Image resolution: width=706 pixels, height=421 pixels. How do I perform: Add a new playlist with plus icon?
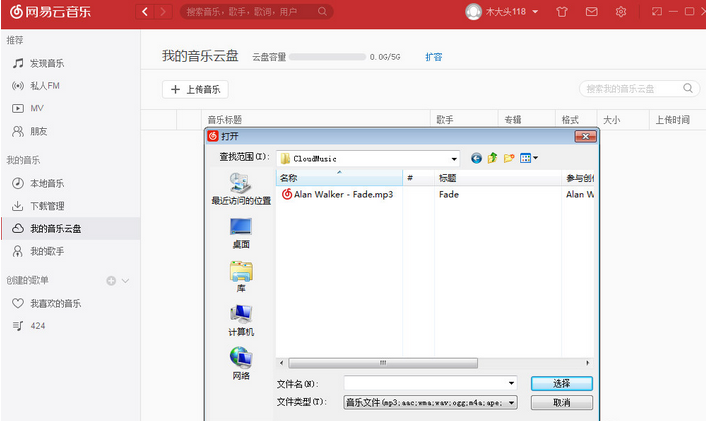[x=111, y=281]
